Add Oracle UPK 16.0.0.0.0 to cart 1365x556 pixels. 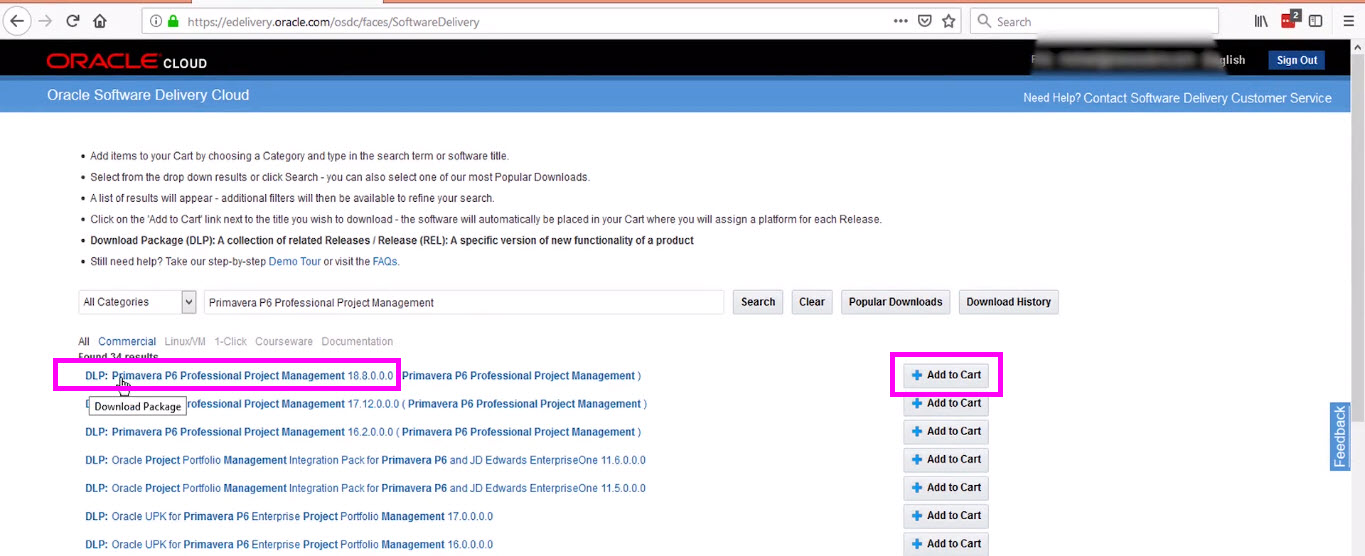(946, 543)
